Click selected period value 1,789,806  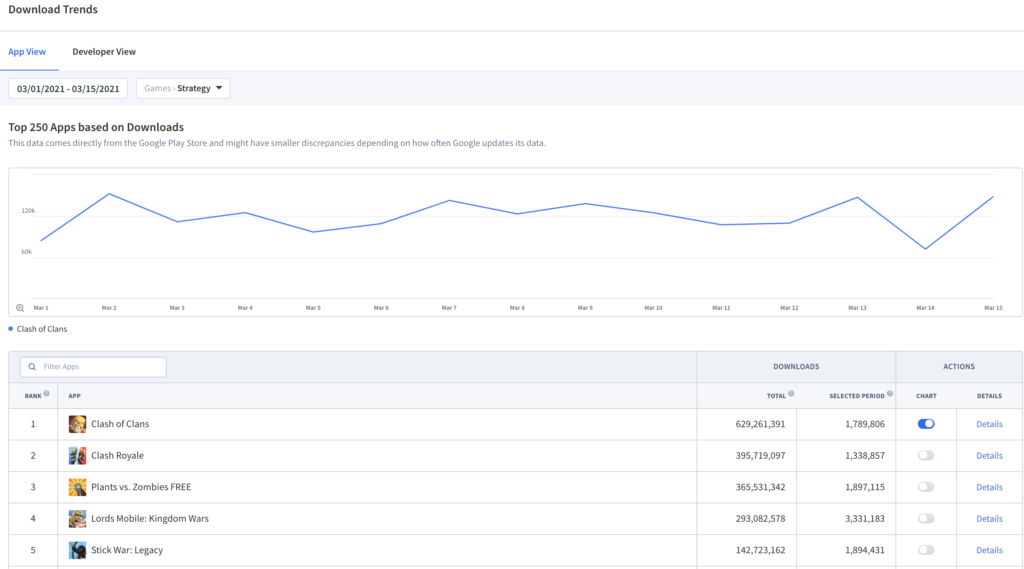[865, 424]
